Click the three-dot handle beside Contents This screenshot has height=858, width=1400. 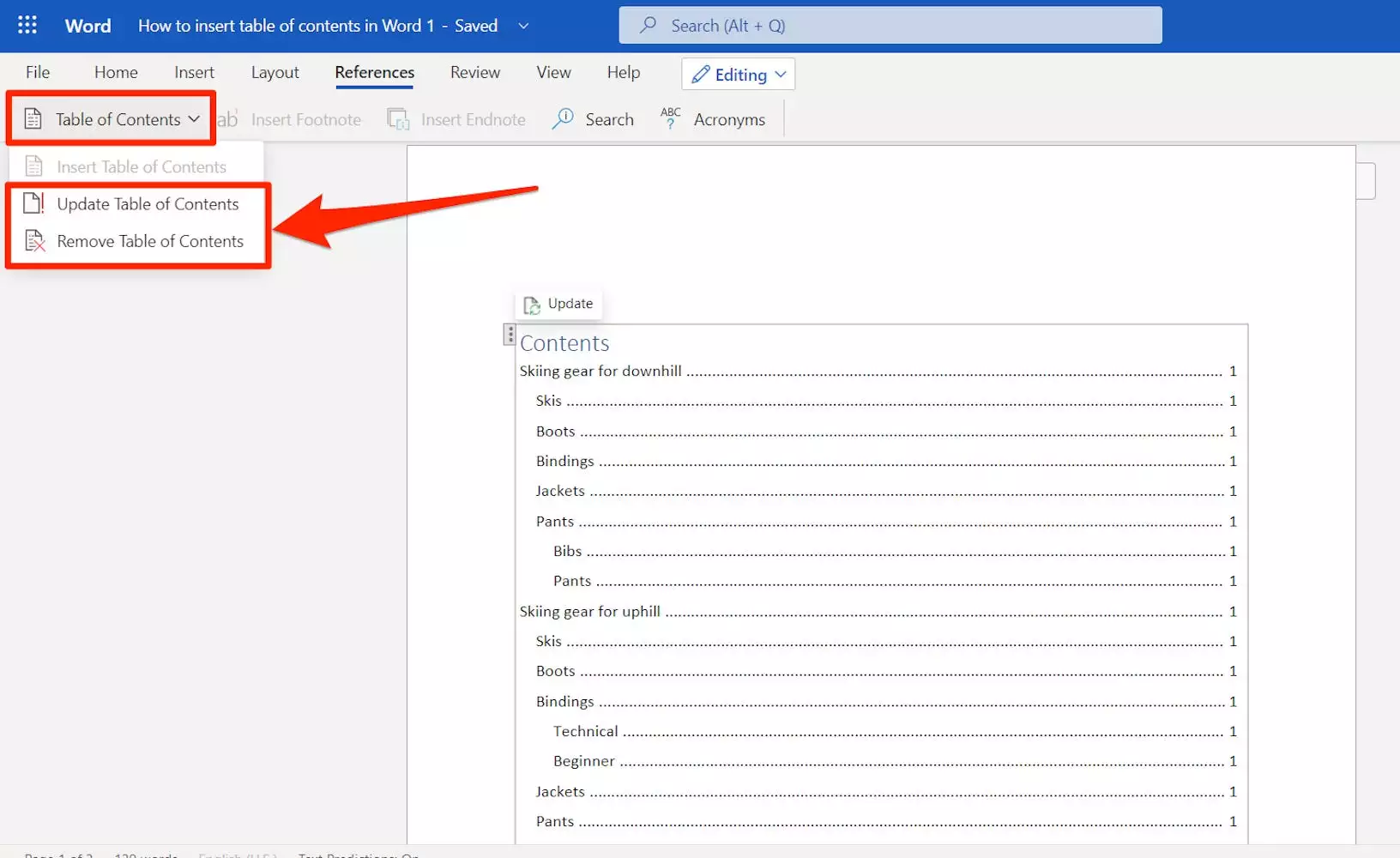click(510, 335)
